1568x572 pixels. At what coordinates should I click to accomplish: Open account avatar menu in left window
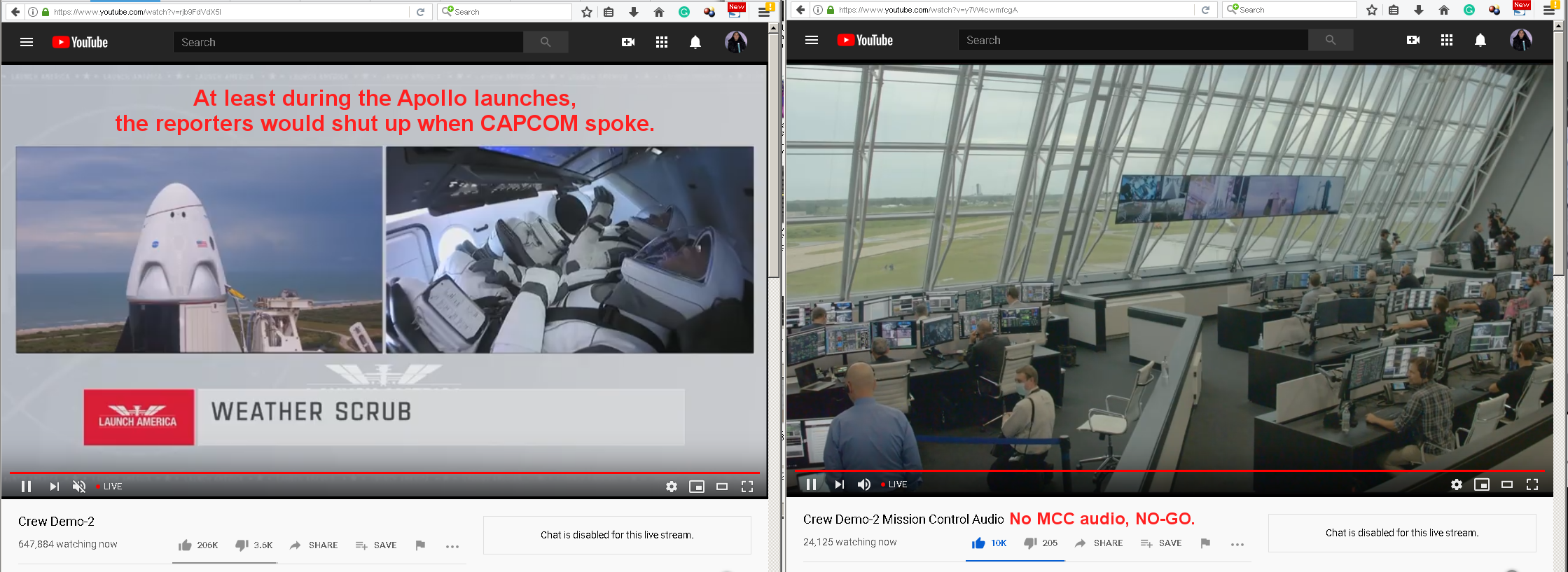(x=736, y=42)
